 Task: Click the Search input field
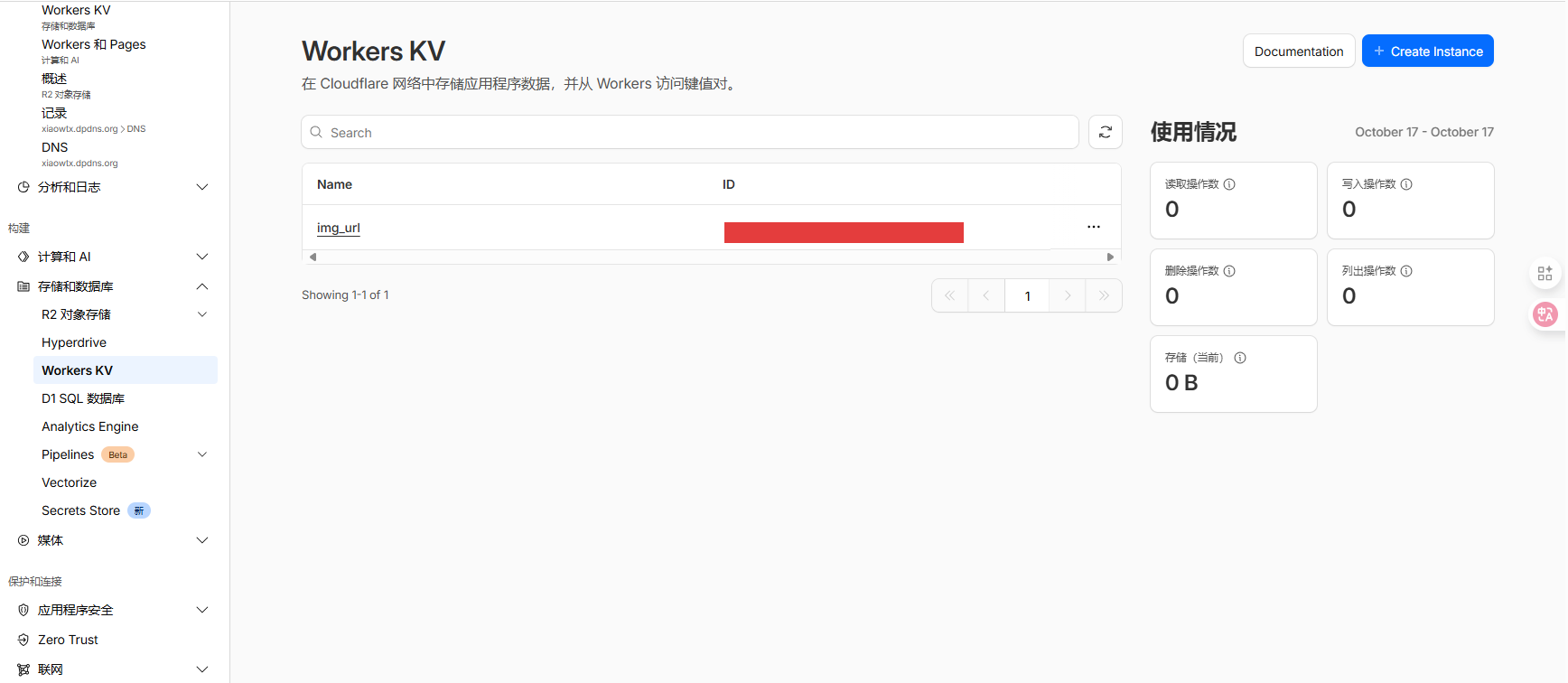[x=695, y=133]
